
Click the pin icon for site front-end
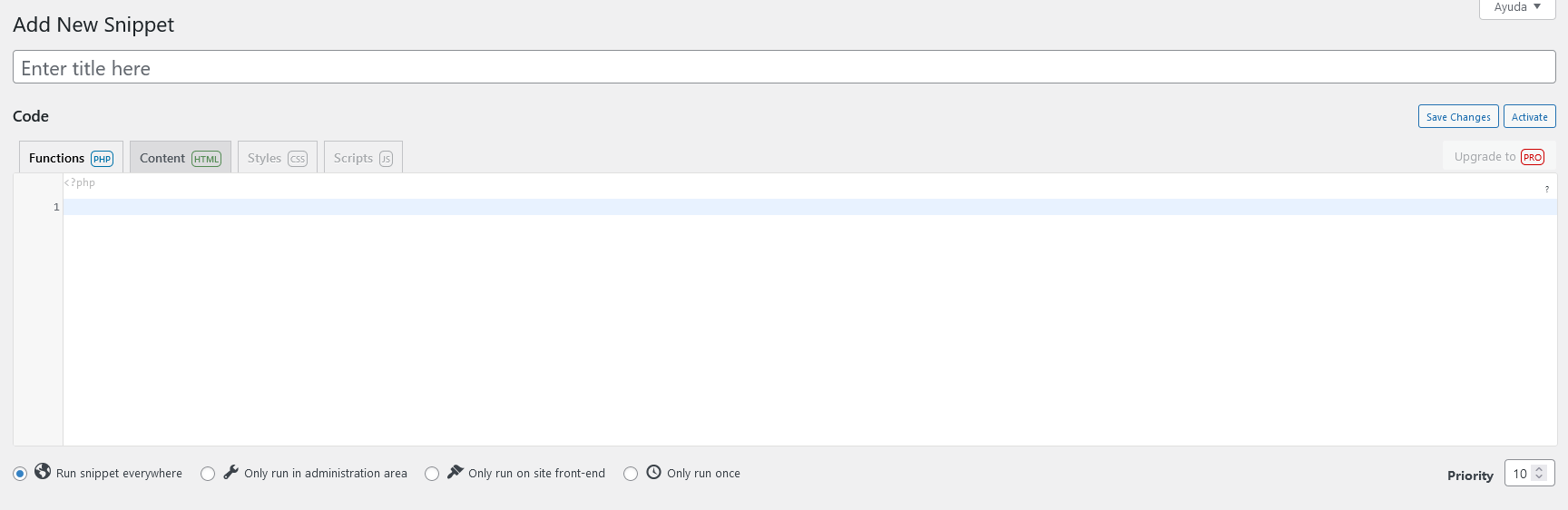(456, 472)
